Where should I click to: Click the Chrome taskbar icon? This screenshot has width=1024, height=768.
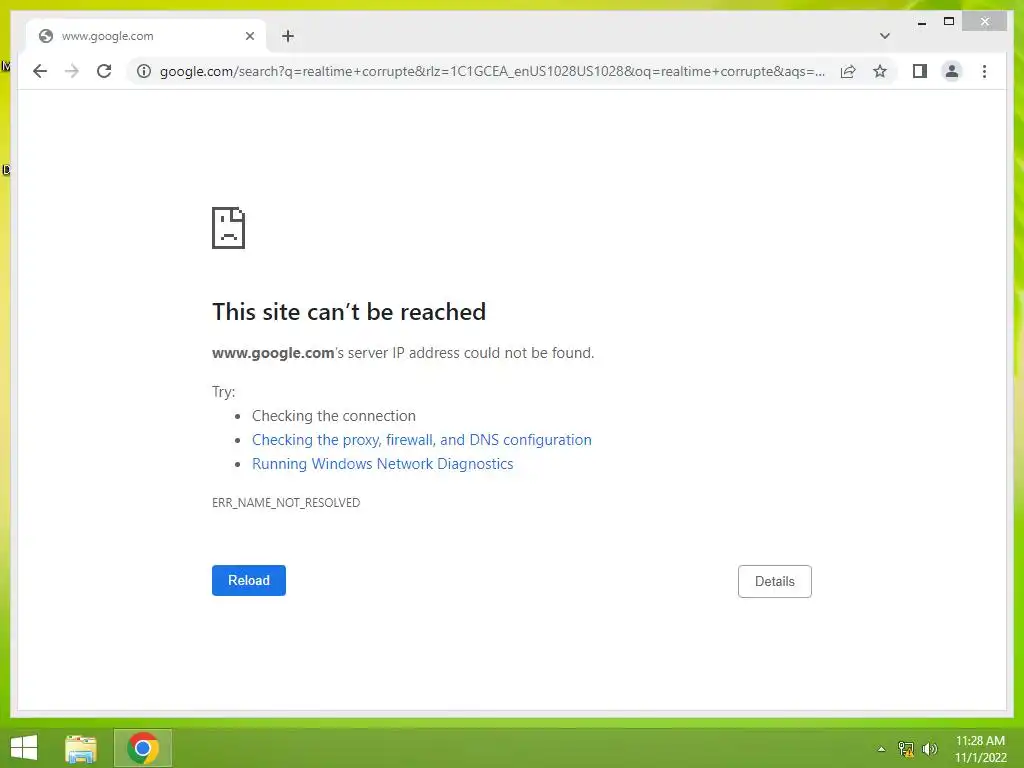click(143, 748)
